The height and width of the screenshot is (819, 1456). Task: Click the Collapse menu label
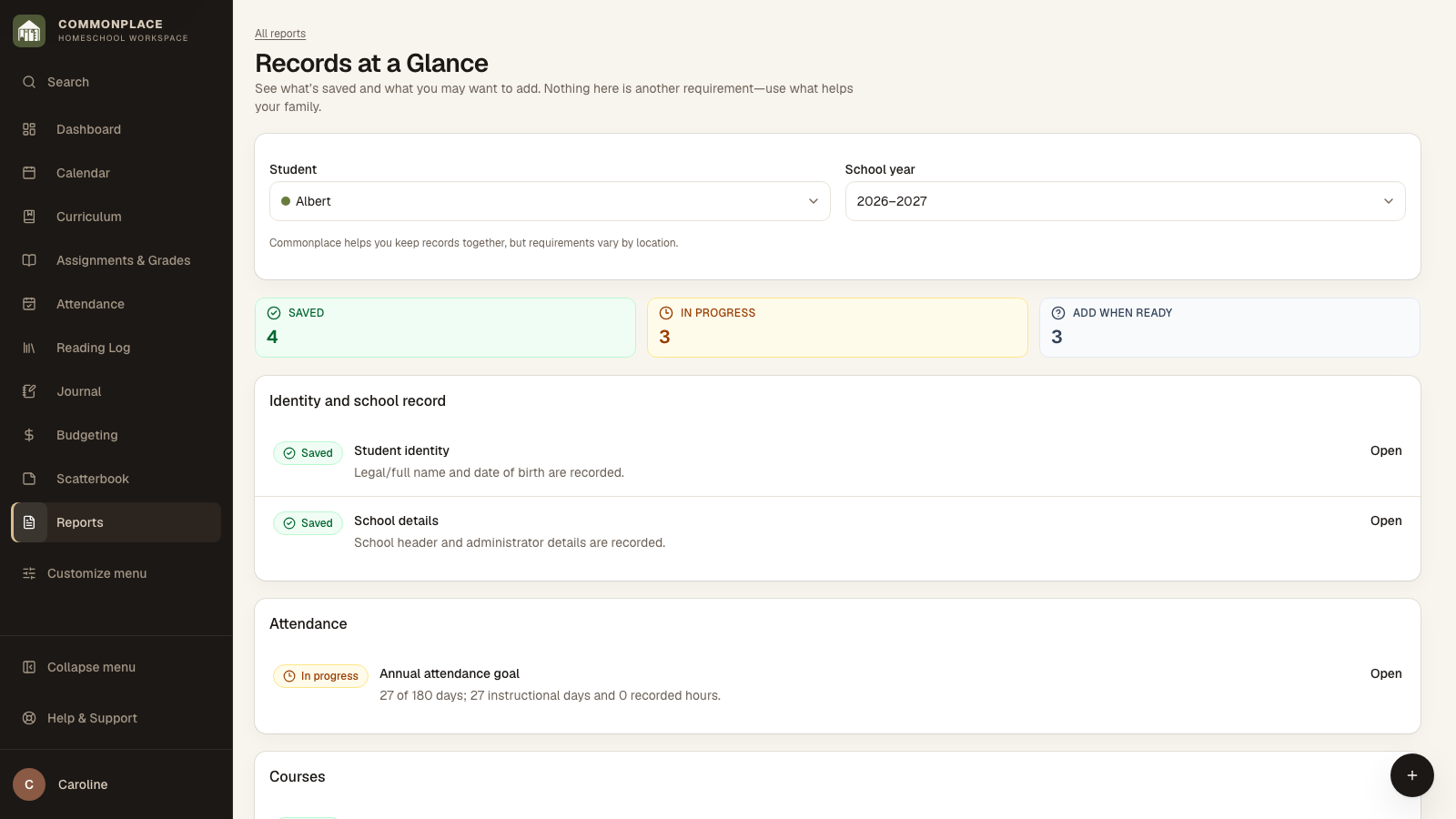tap(91, 667)
